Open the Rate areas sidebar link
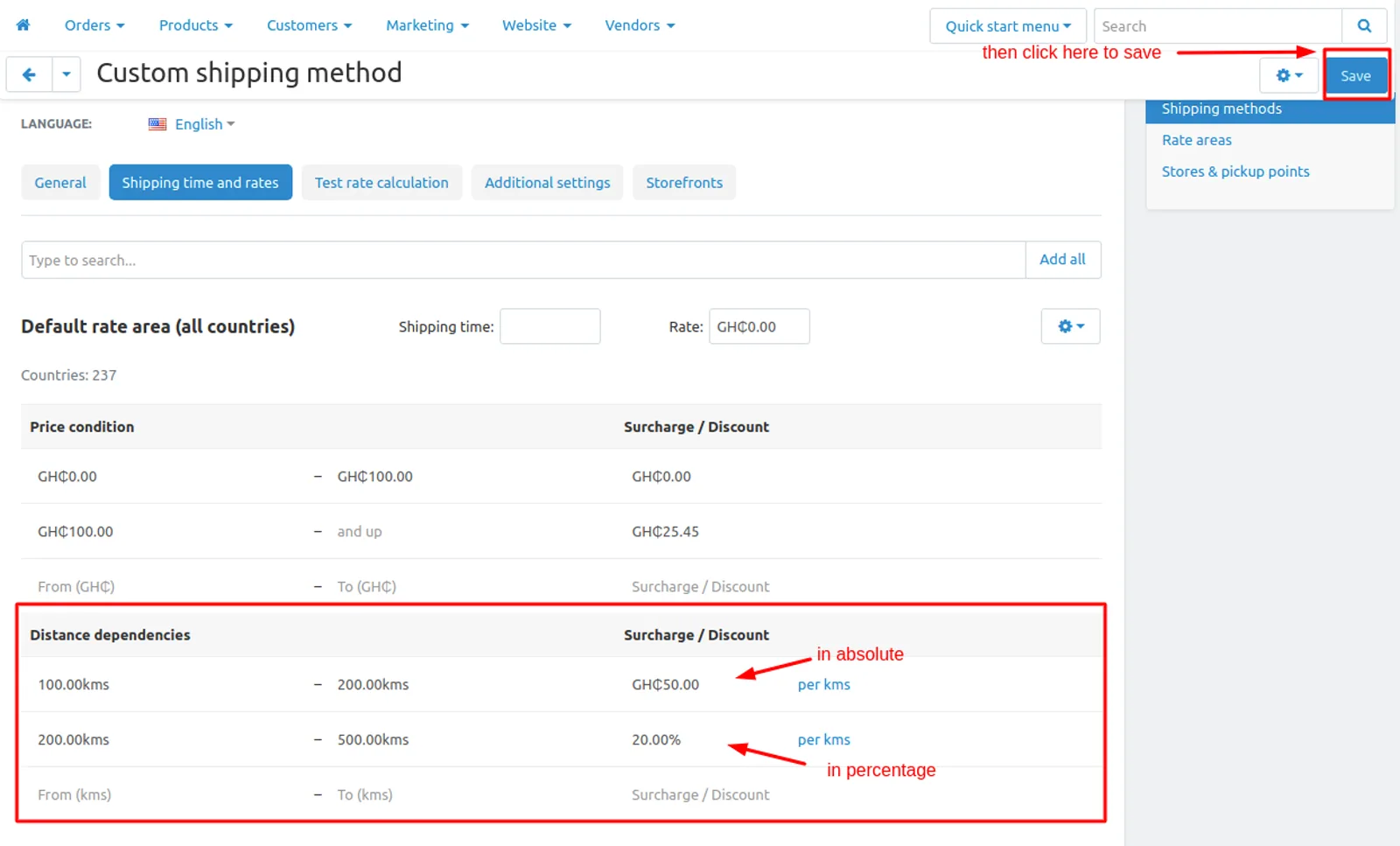 tap(1196, 140)
